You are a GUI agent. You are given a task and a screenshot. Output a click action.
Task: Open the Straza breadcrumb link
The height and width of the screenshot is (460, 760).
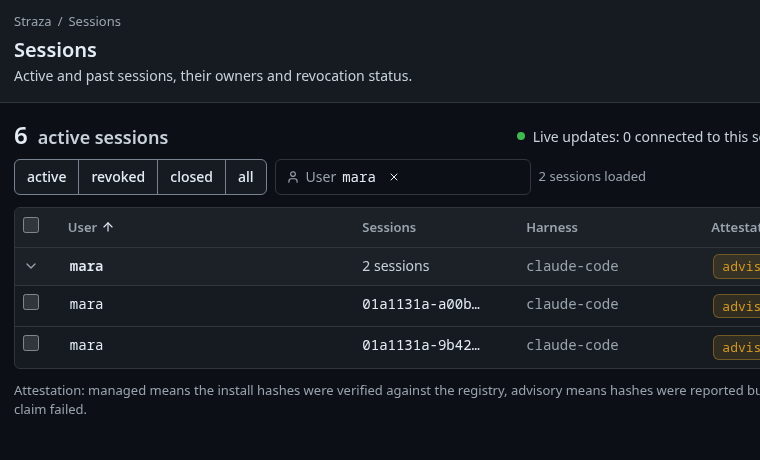pyautogui.click(x=32, y=22)
